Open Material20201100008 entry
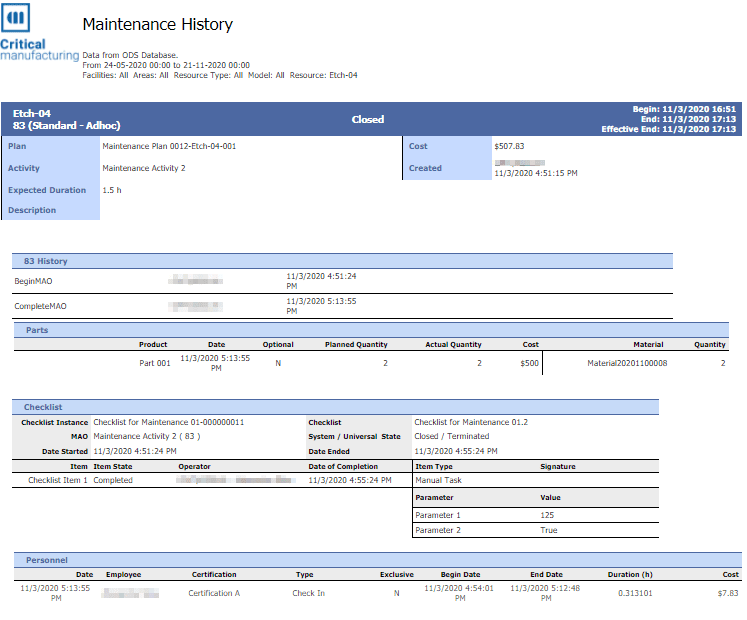The image size is (747, 620). (x=626, y=363)
